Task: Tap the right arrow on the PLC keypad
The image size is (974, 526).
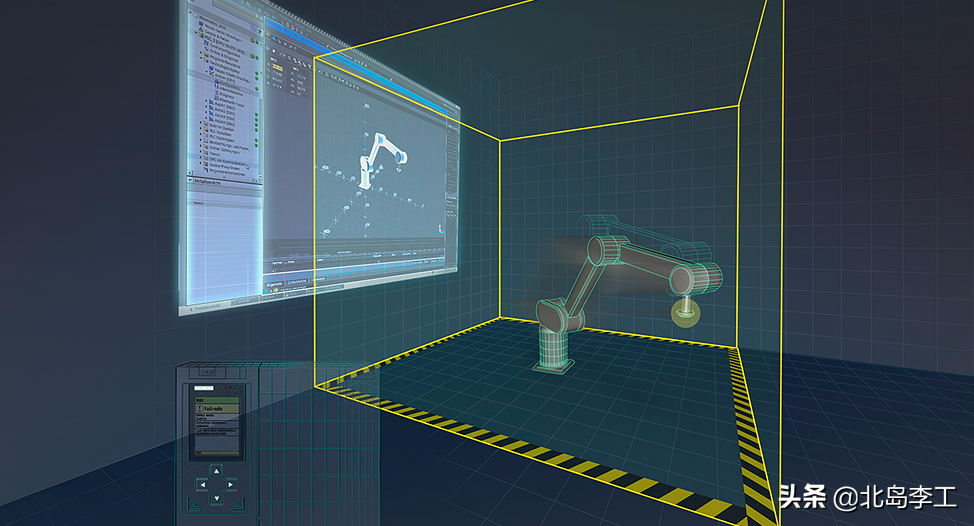Action: coord(230,484)
